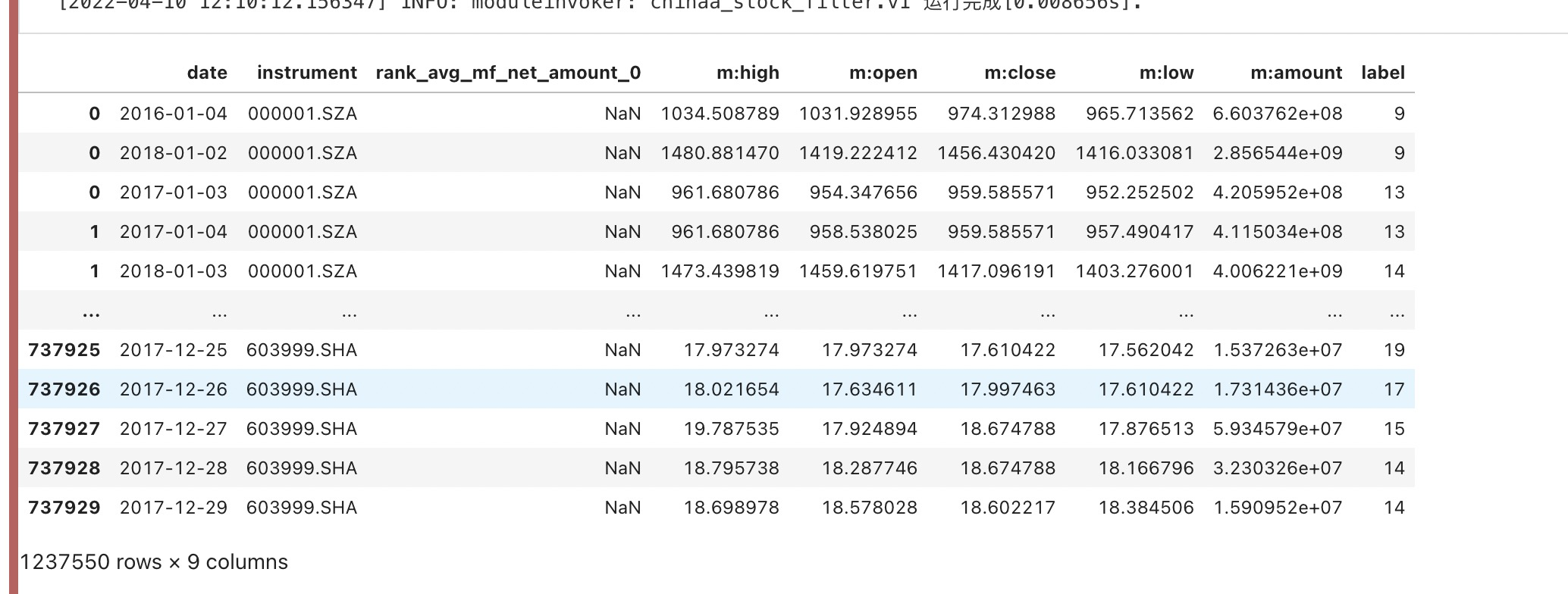This screenshot has width=1568, height=594.
Task: Click the 'date' column header
Action: [206, 73]
